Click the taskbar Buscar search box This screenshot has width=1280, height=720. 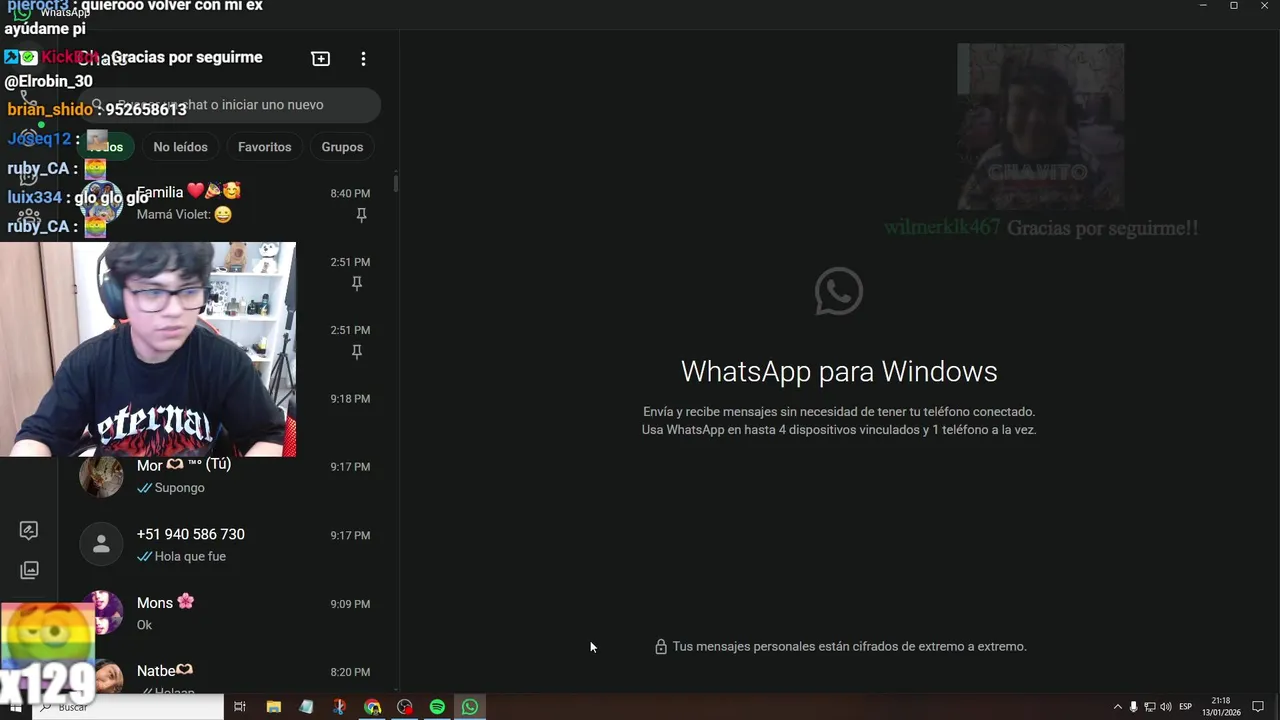(x=128, y=707)
